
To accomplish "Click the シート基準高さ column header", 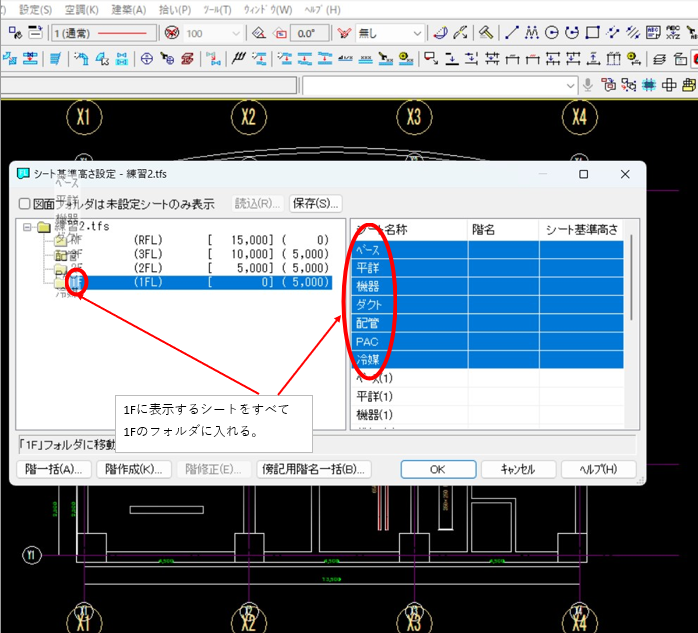I will [x=581, y=230].
